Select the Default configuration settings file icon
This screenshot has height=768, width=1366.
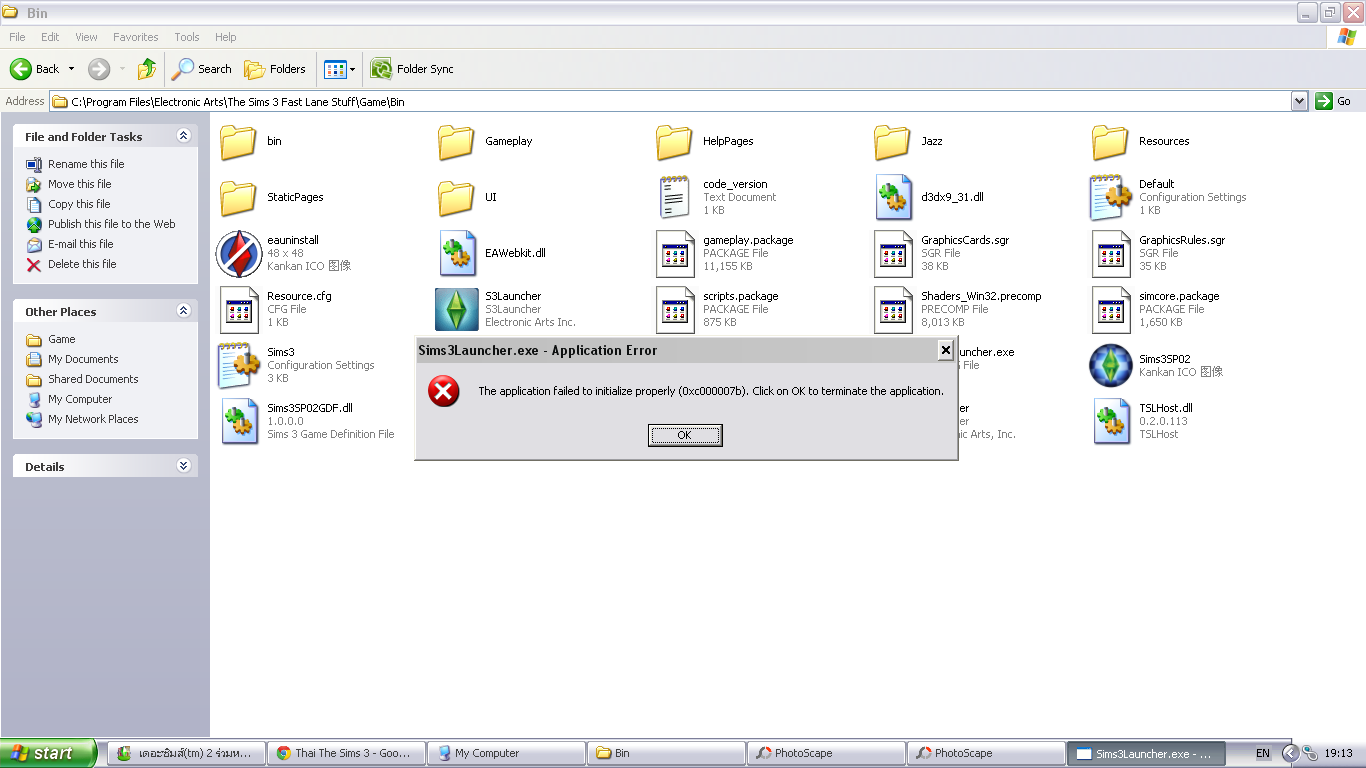coord(1110,197)
